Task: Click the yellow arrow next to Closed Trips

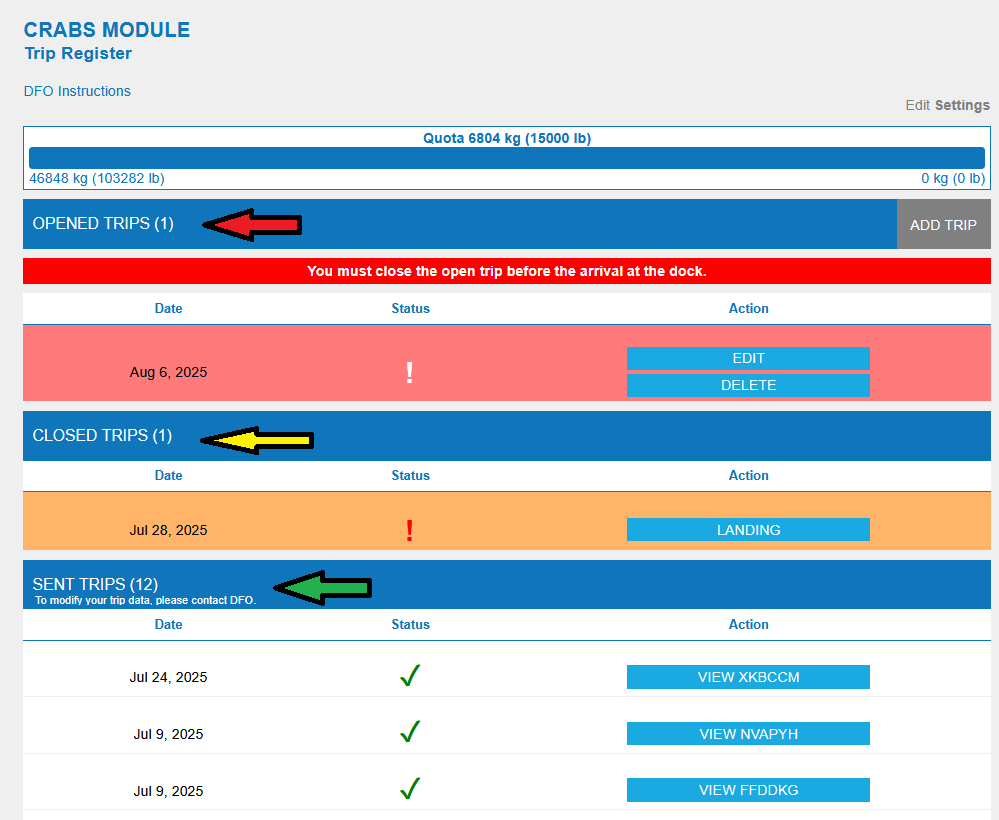Action: tap(257, 439)
